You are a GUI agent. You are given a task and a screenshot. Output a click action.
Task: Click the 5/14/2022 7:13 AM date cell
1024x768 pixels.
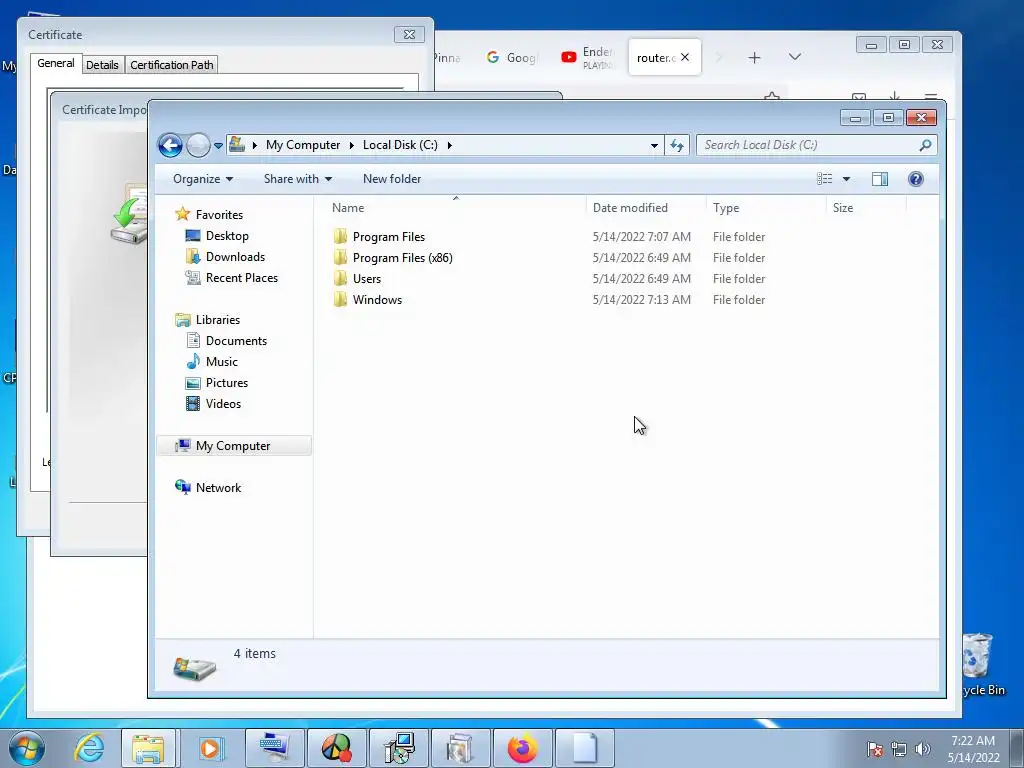(641, 299)
